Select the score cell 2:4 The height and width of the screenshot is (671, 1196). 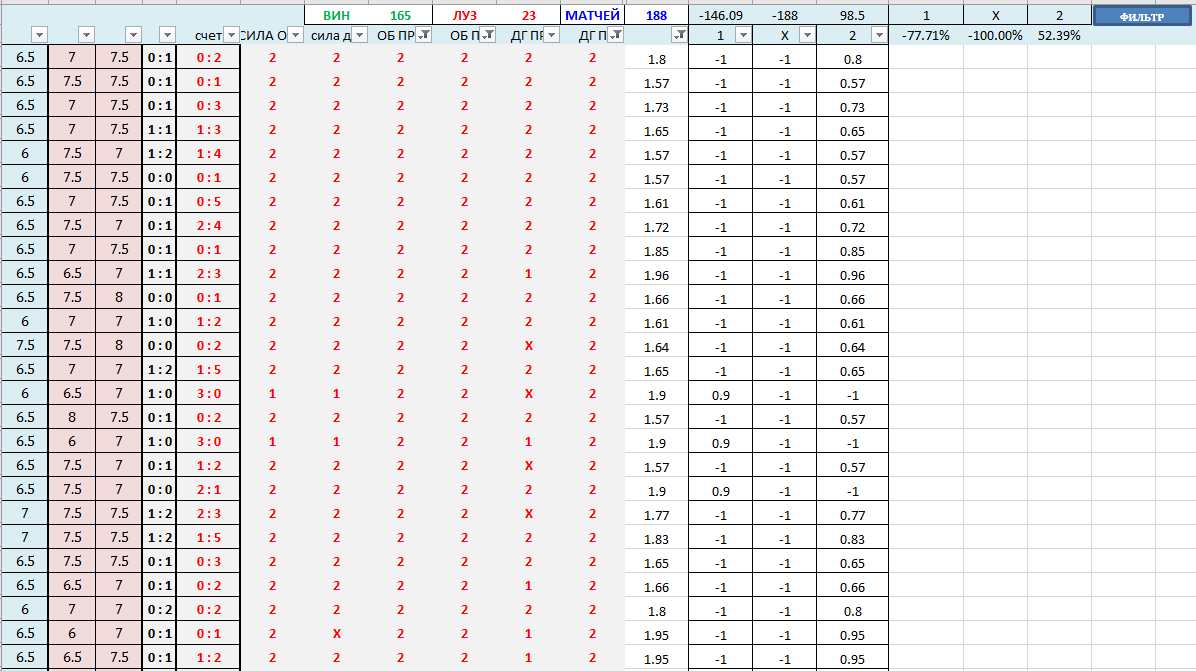pyautogui.click(x=208, y=226)
